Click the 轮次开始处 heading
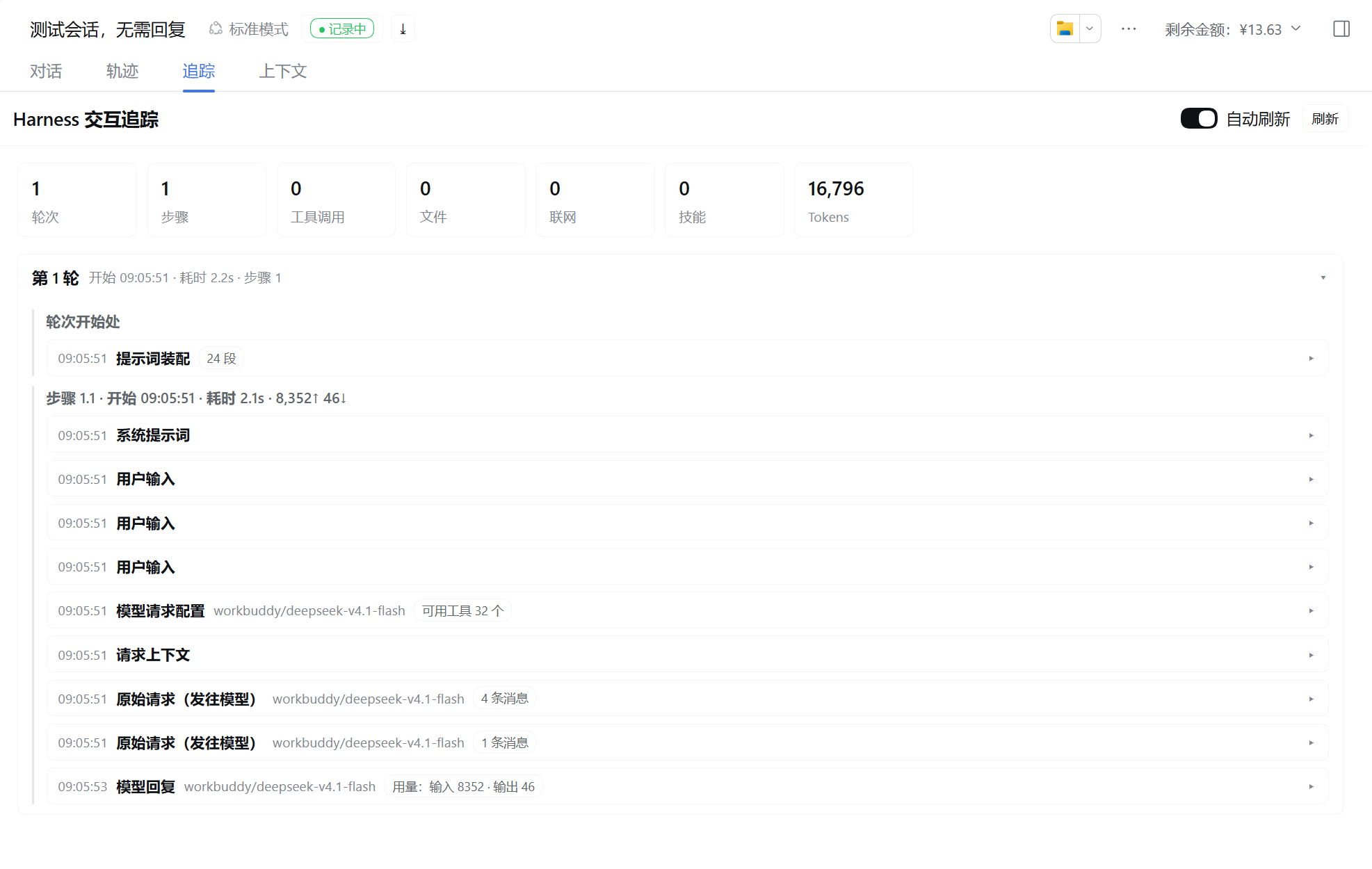This screenshot has width=1372, height=869. pos(83,322)
